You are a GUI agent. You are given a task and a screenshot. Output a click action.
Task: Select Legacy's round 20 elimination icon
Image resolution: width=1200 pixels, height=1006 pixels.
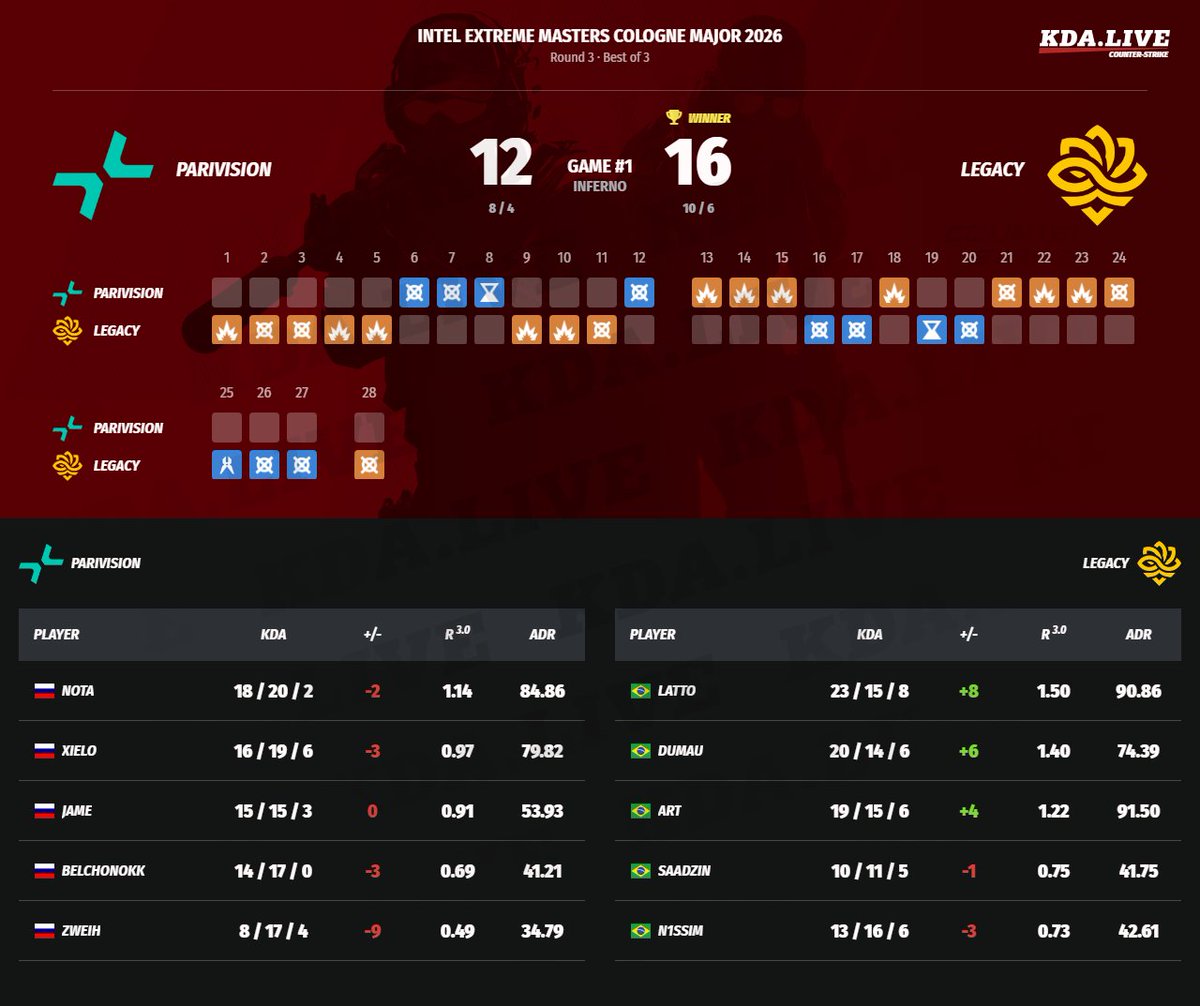pyautogui.click(x=969, y=330)
